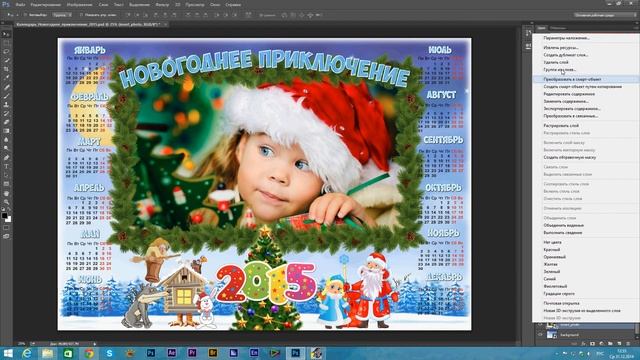
Task: Select the Rectangular Marquee tool
Action: (x=6, y=43)
